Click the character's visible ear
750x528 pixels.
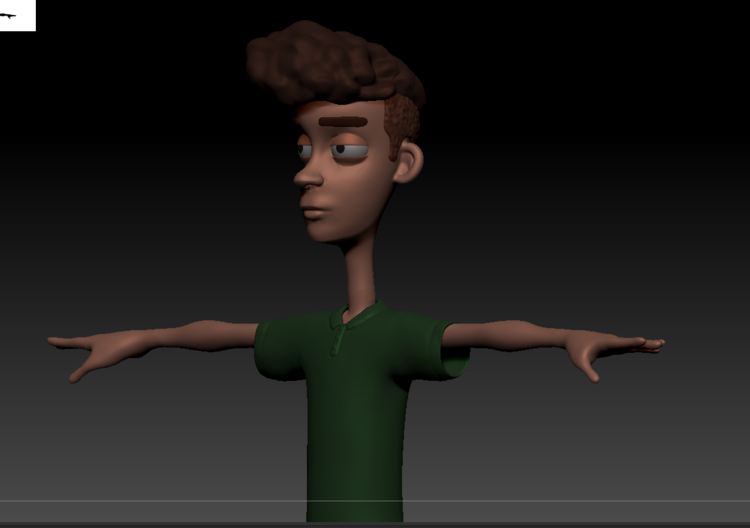pyautogui.click(x=408, y=162)
